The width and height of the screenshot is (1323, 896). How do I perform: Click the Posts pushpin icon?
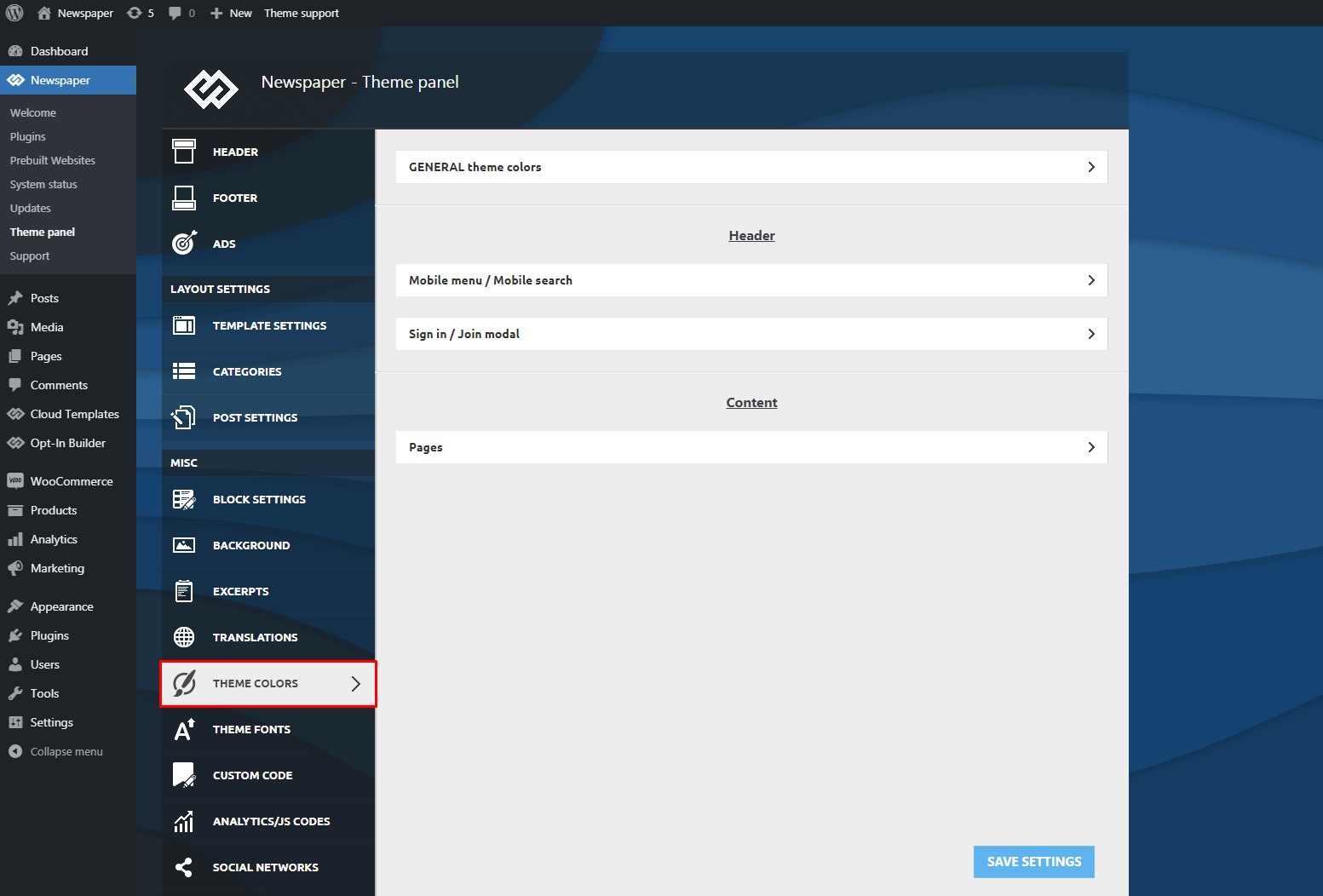(15, 298)
